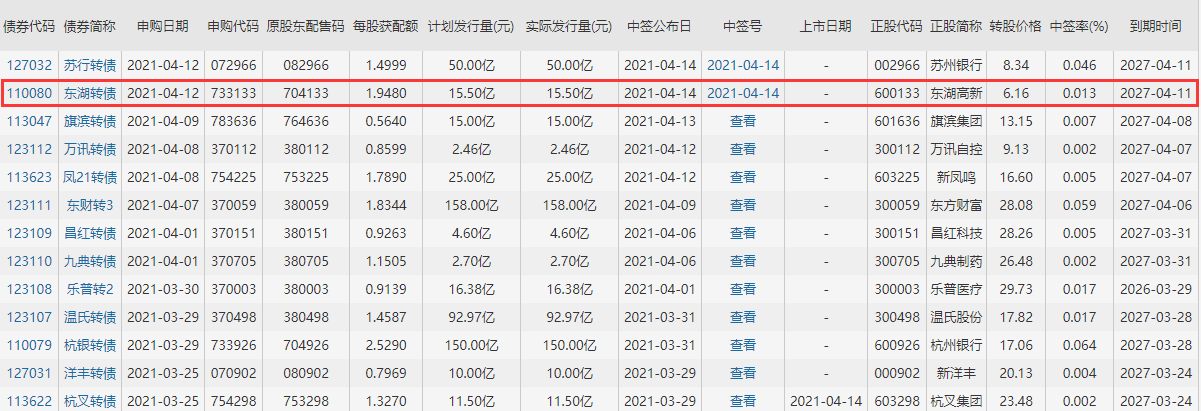Open the 东湖转债 bond name link
The height and width of the screenshot is (411, 1201).
(90, 93)
